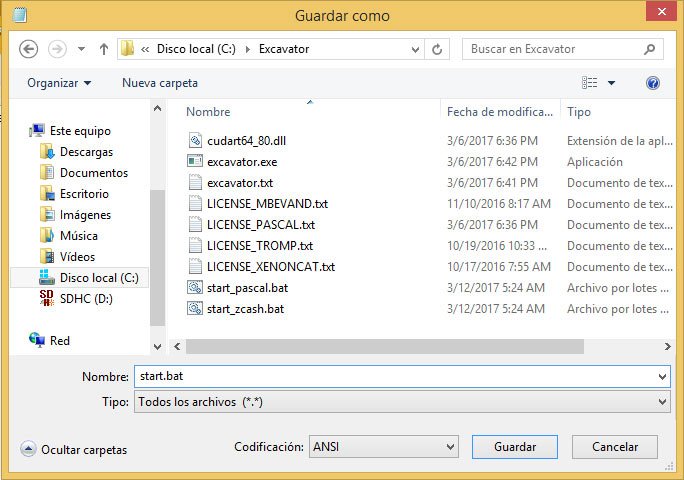Click the LICENSE_XENONCAT.txt file icon
The width and height of the screenshot is (684, 480).
[x=195, y=266]
